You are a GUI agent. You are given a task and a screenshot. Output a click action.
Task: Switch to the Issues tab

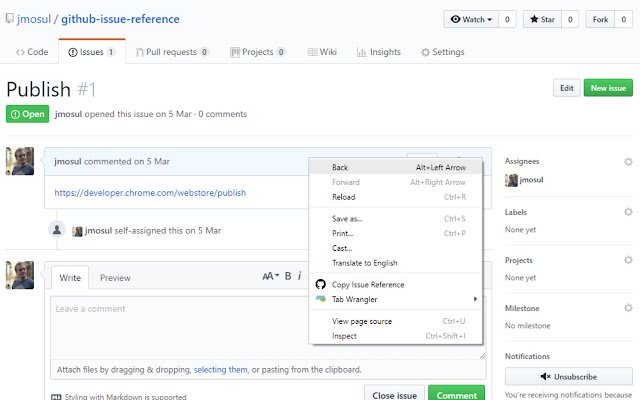pos(92,52)
